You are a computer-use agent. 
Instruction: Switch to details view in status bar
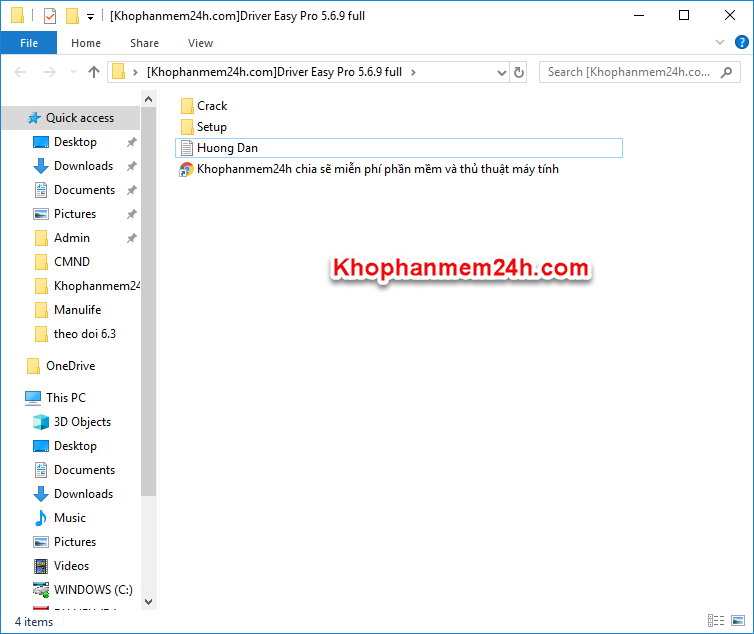pos(715,622)
